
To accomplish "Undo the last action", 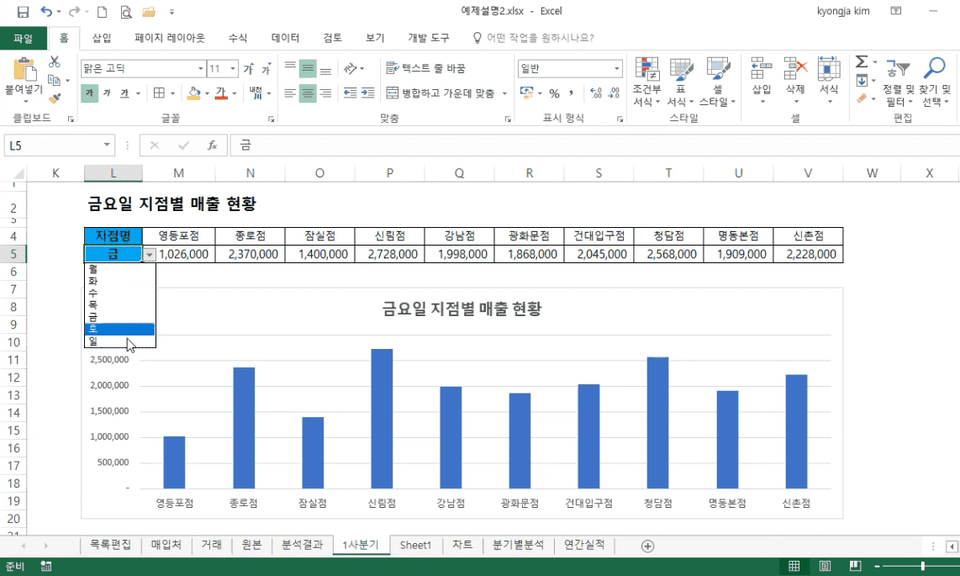I will 47,12.
